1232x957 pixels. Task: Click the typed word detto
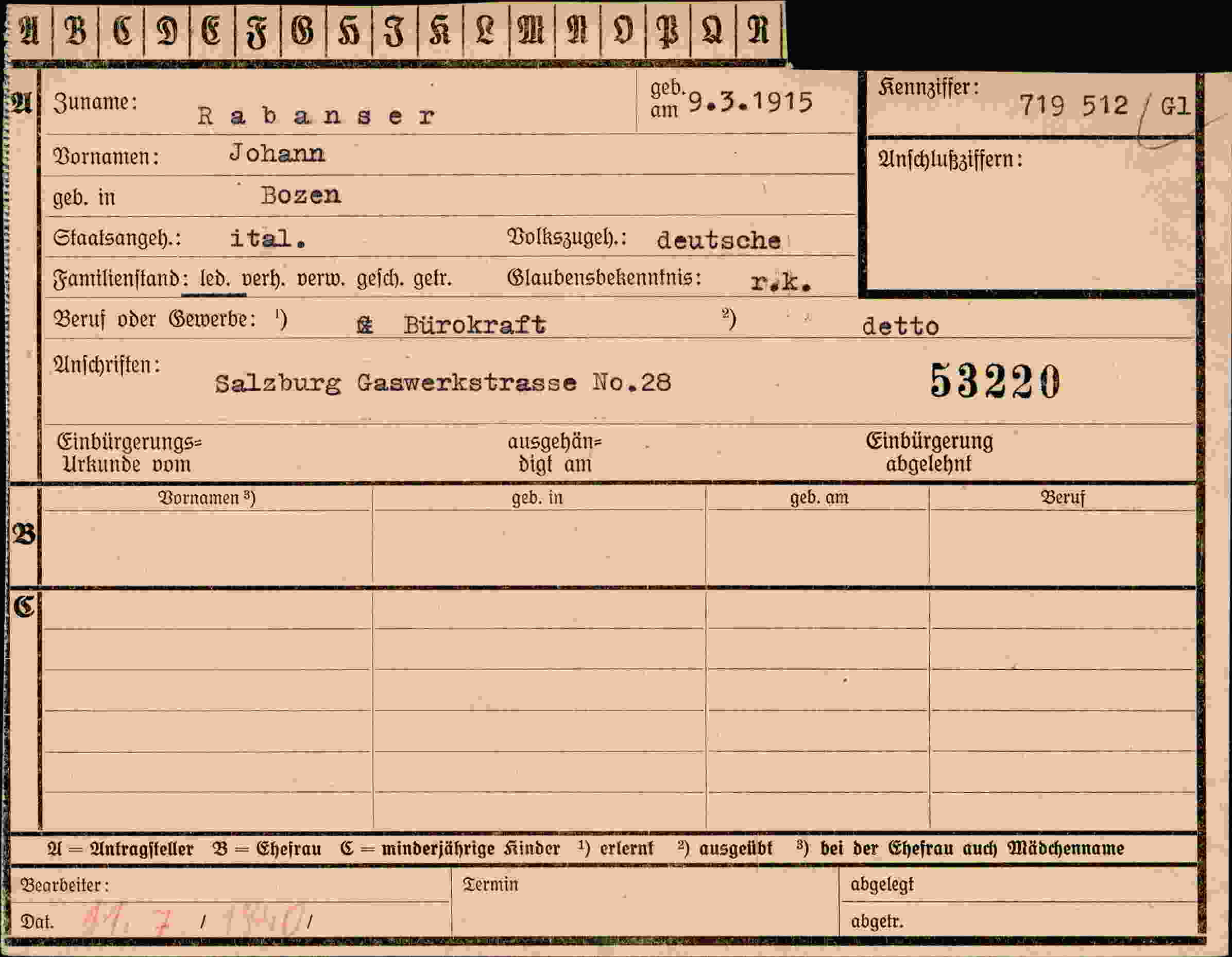[900, 326]
